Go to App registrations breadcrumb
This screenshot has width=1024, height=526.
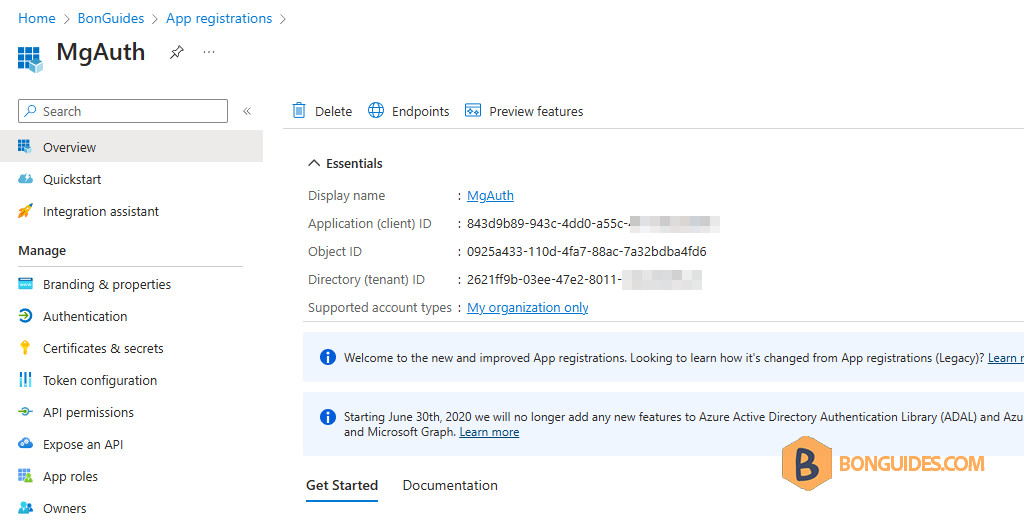pyautogui.click(x=219, y=18)
